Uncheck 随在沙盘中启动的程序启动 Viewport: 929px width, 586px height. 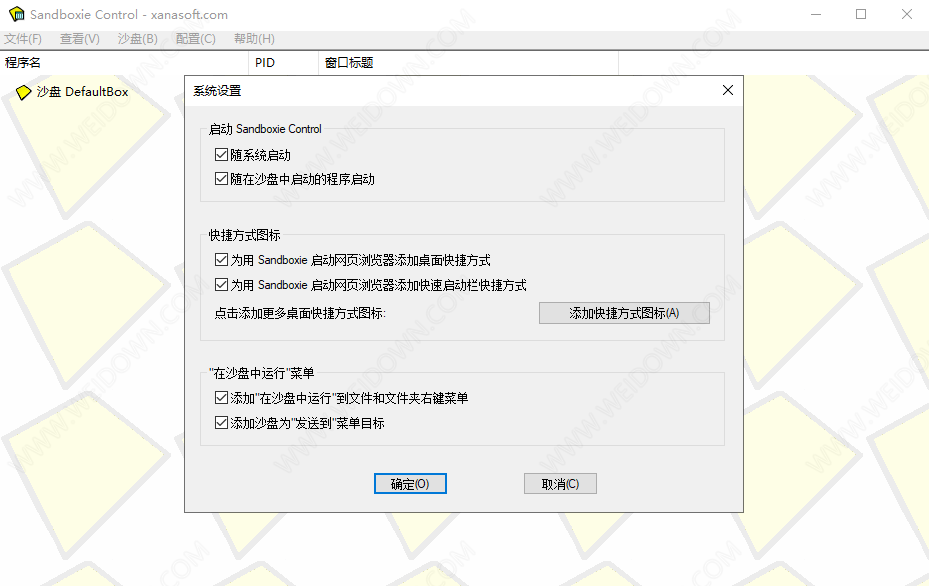pyautogui.click(x=221, y=179)
